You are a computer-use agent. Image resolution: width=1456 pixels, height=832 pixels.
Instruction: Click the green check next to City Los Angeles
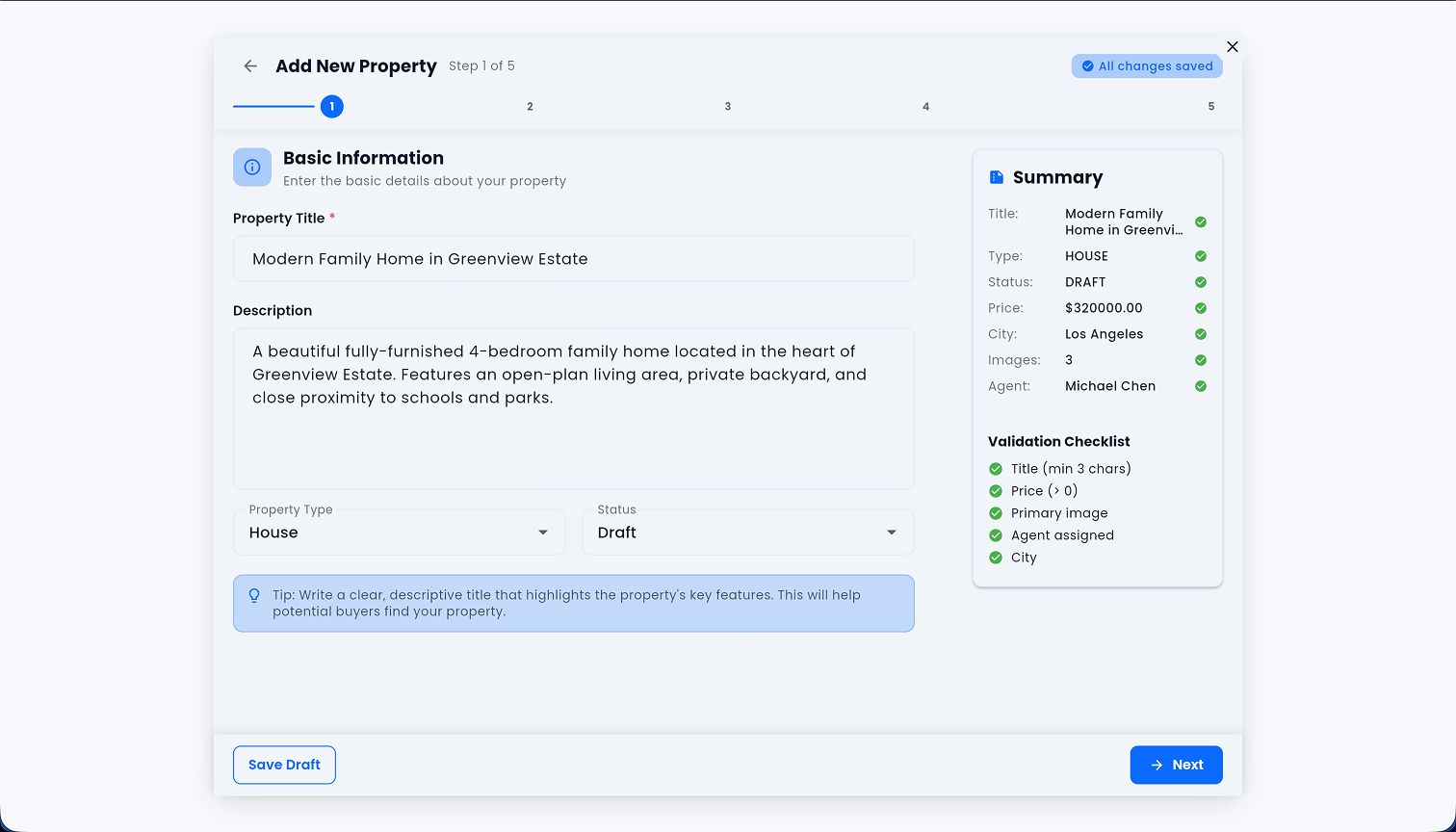[1201, 334]
